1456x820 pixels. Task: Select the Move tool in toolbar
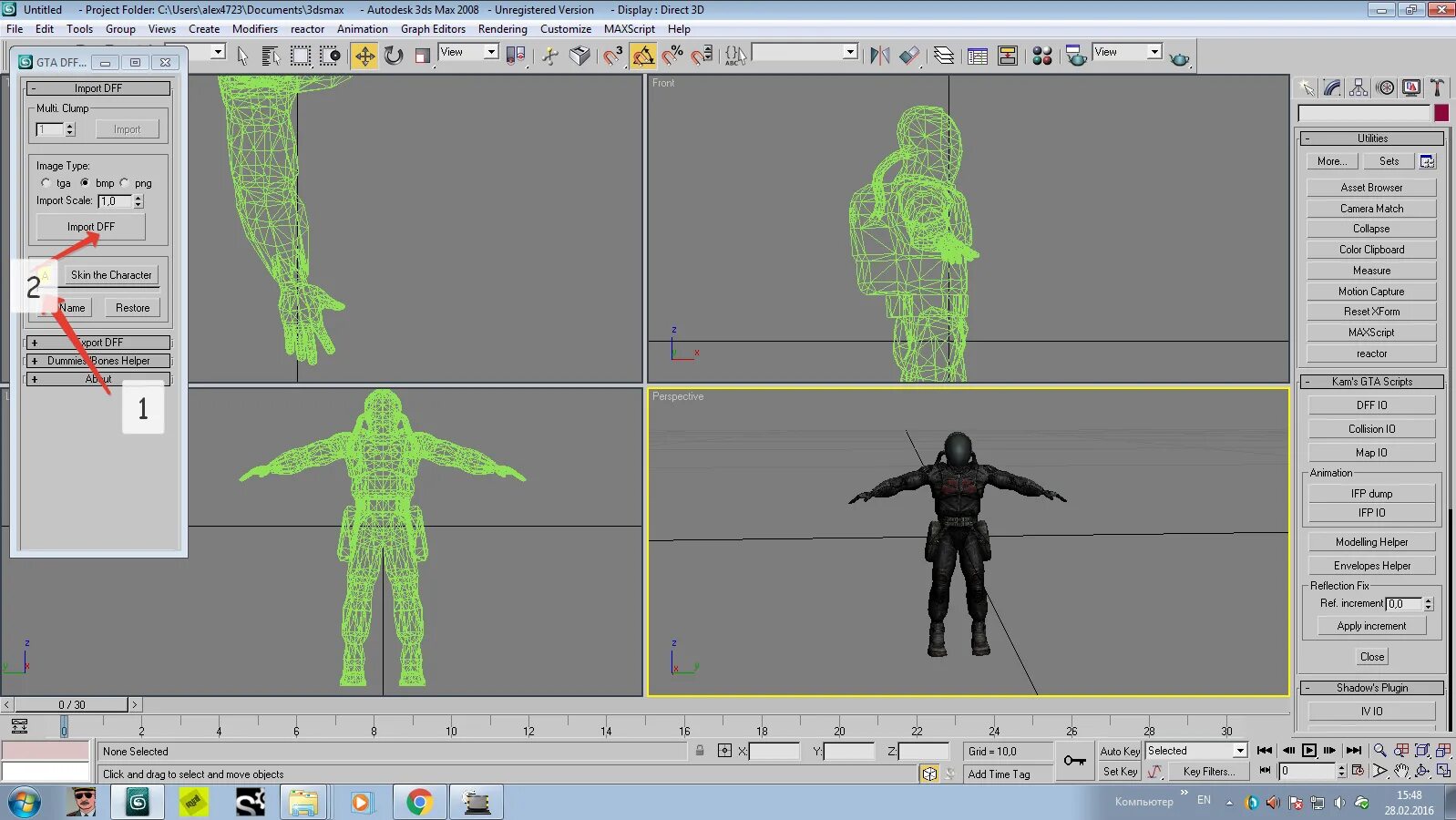364,56
